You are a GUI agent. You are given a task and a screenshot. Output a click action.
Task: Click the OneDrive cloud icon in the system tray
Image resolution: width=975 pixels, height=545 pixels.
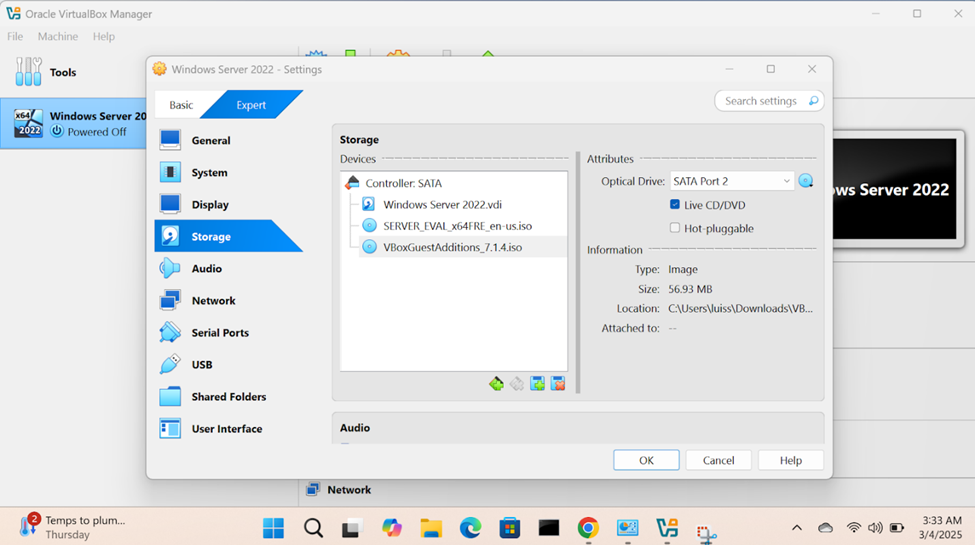tap(825, 528)
